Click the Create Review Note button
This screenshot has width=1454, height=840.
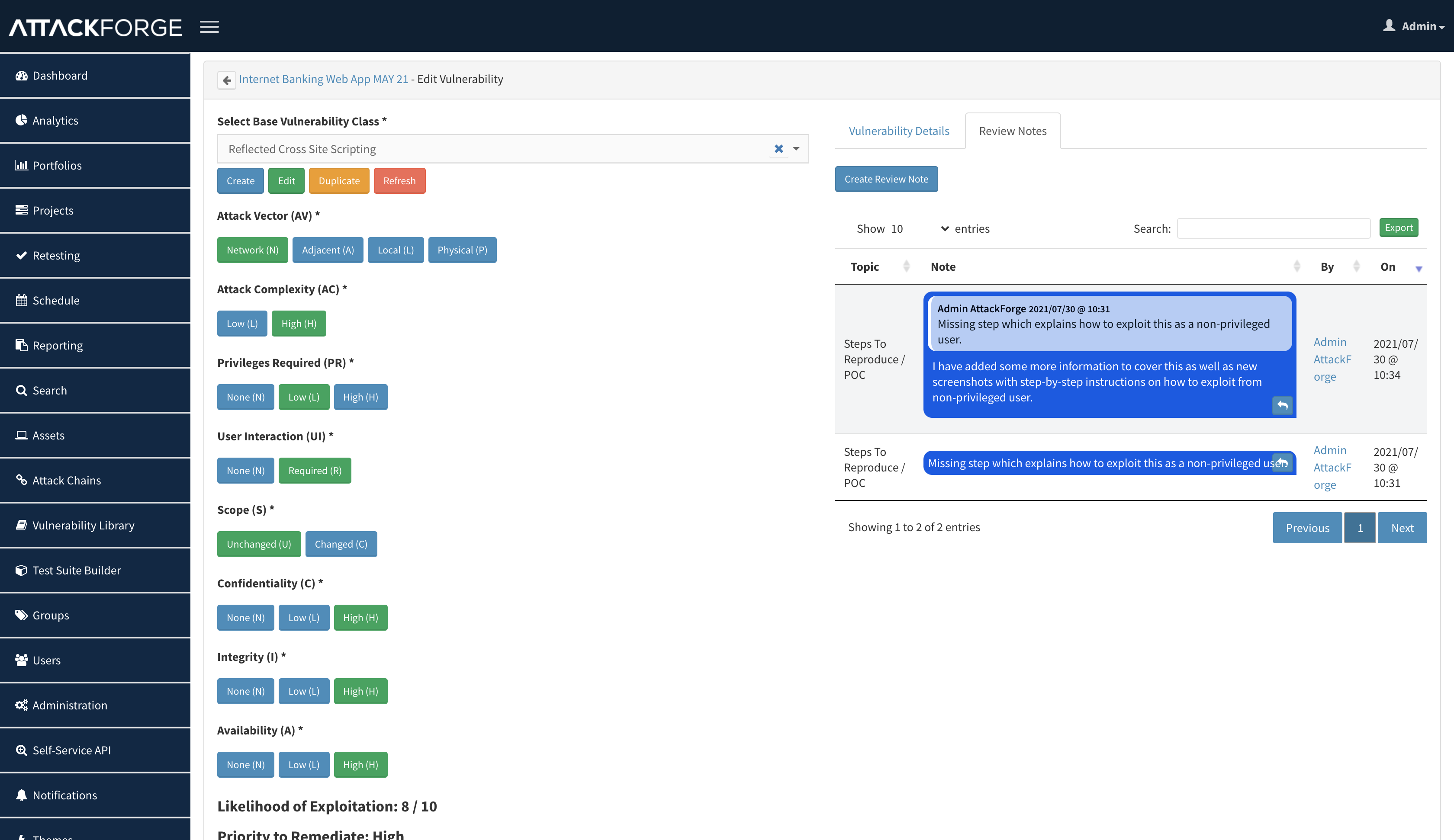tap(886, 180)
